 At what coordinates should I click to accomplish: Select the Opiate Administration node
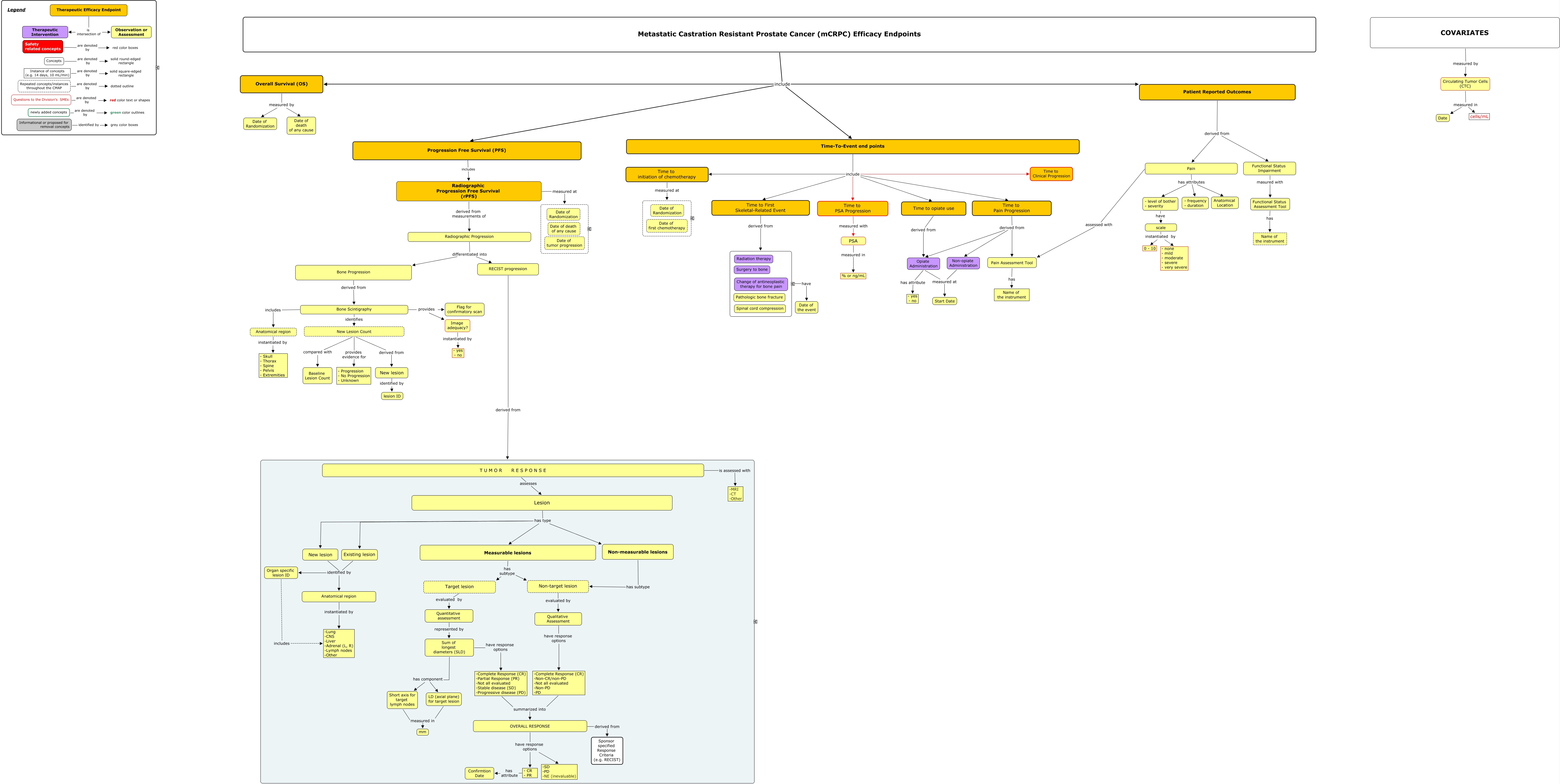[923, 264]
